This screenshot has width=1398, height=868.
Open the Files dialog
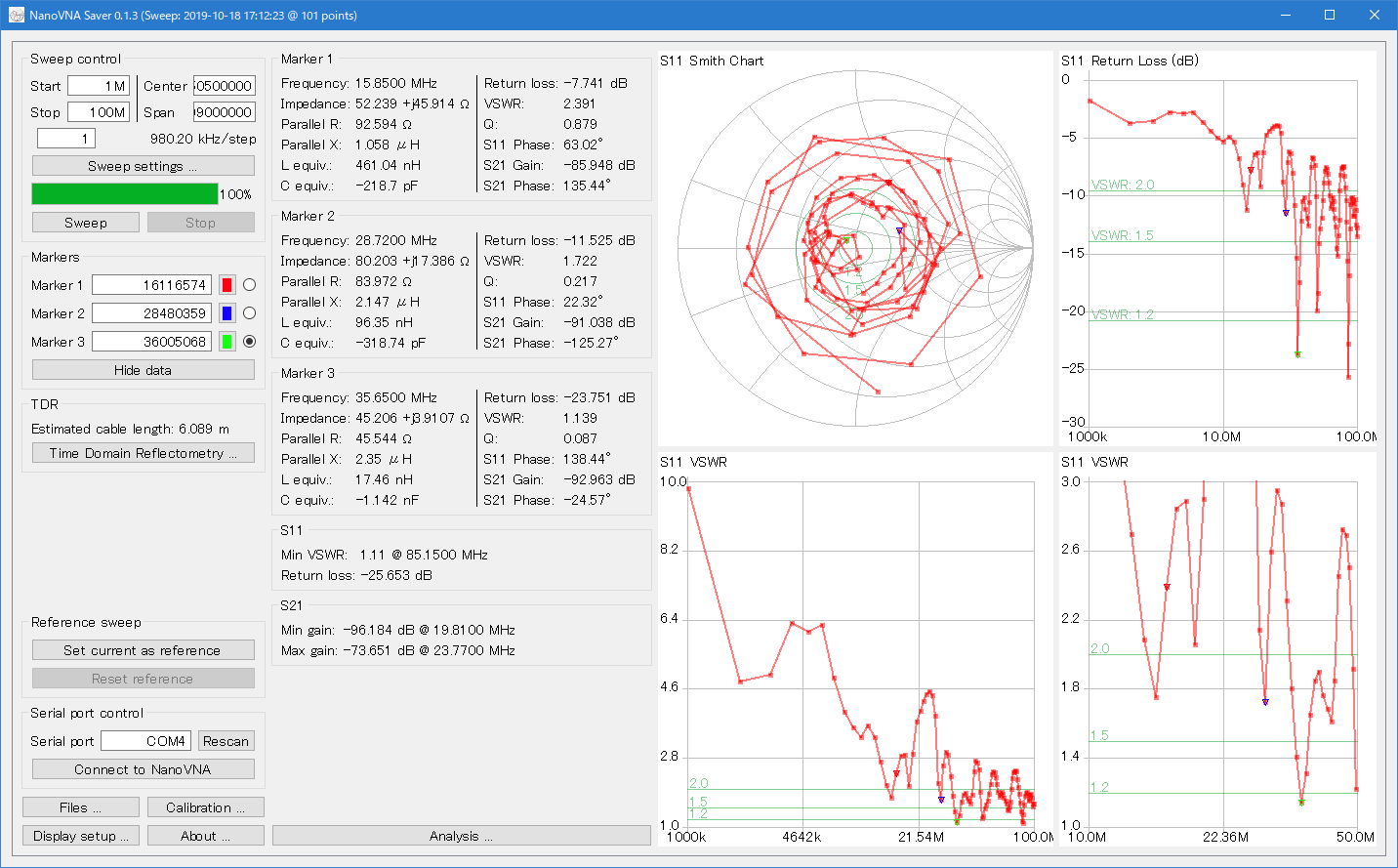click(x=80, y=807)
